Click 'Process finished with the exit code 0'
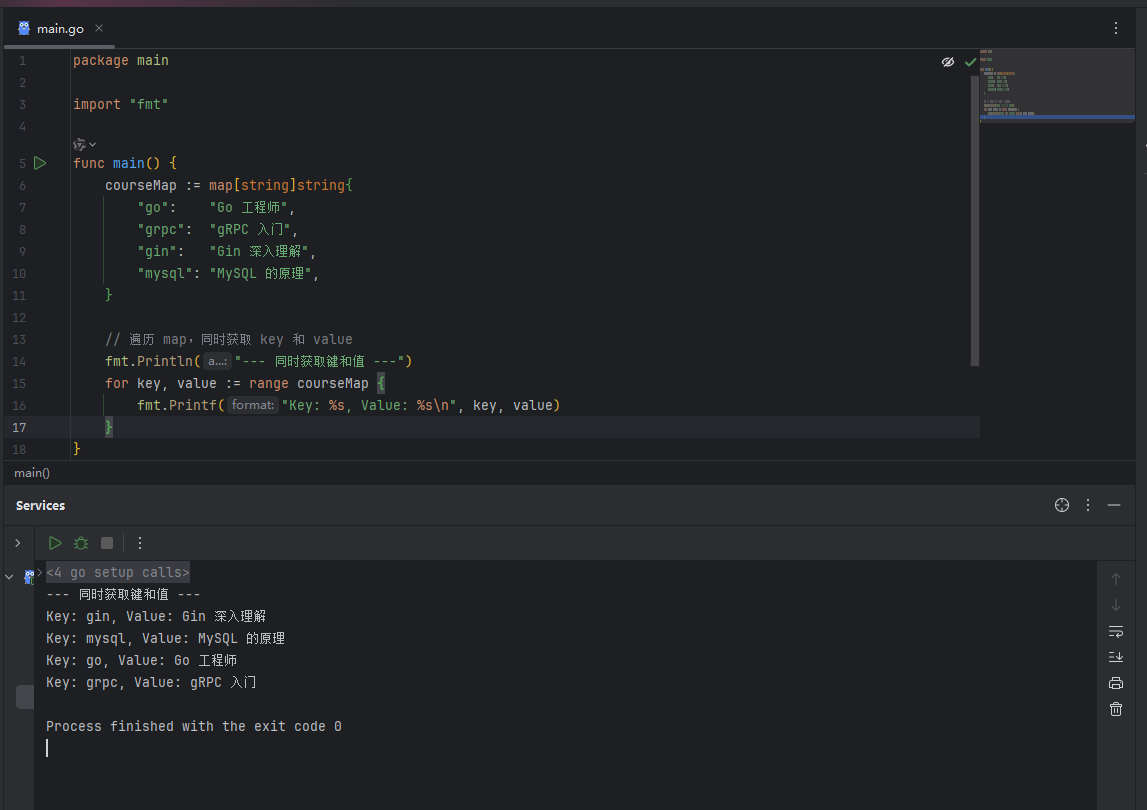Viewport: 1147px width, 810px height. click(194, 726)
